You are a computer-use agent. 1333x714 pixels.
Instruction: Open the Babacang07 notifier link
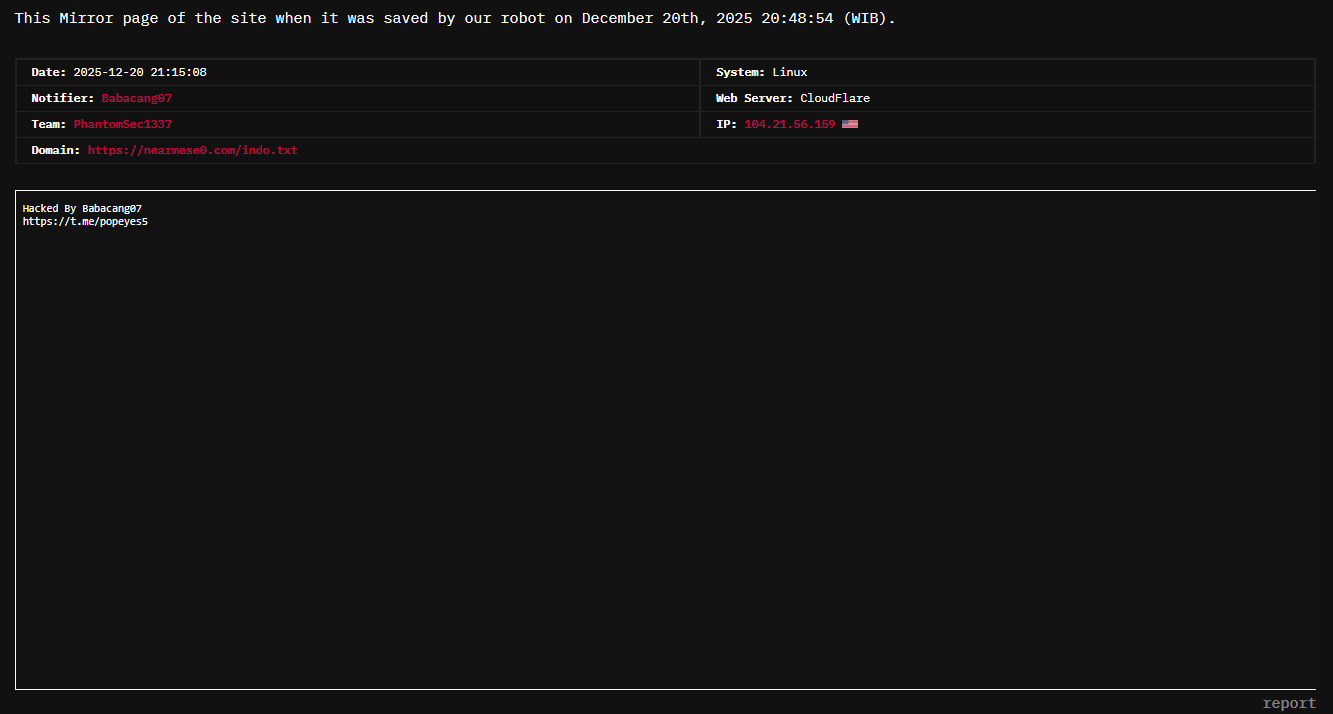coord(137,98)
